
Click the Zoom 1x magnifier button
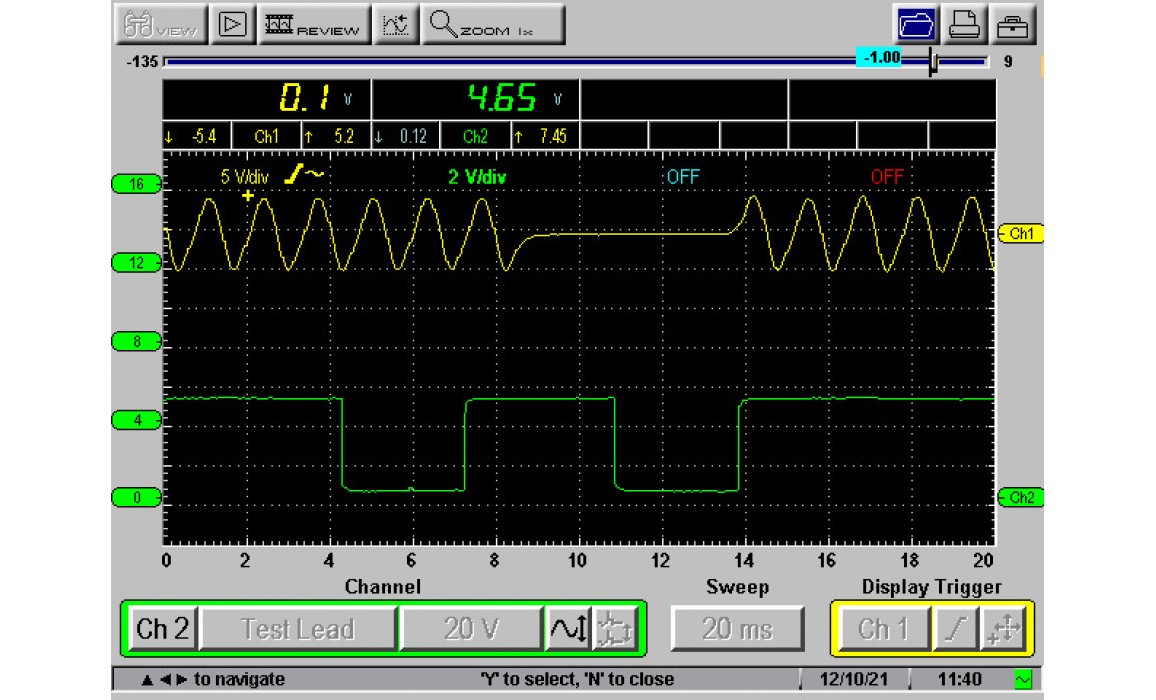tap(493, 24)
